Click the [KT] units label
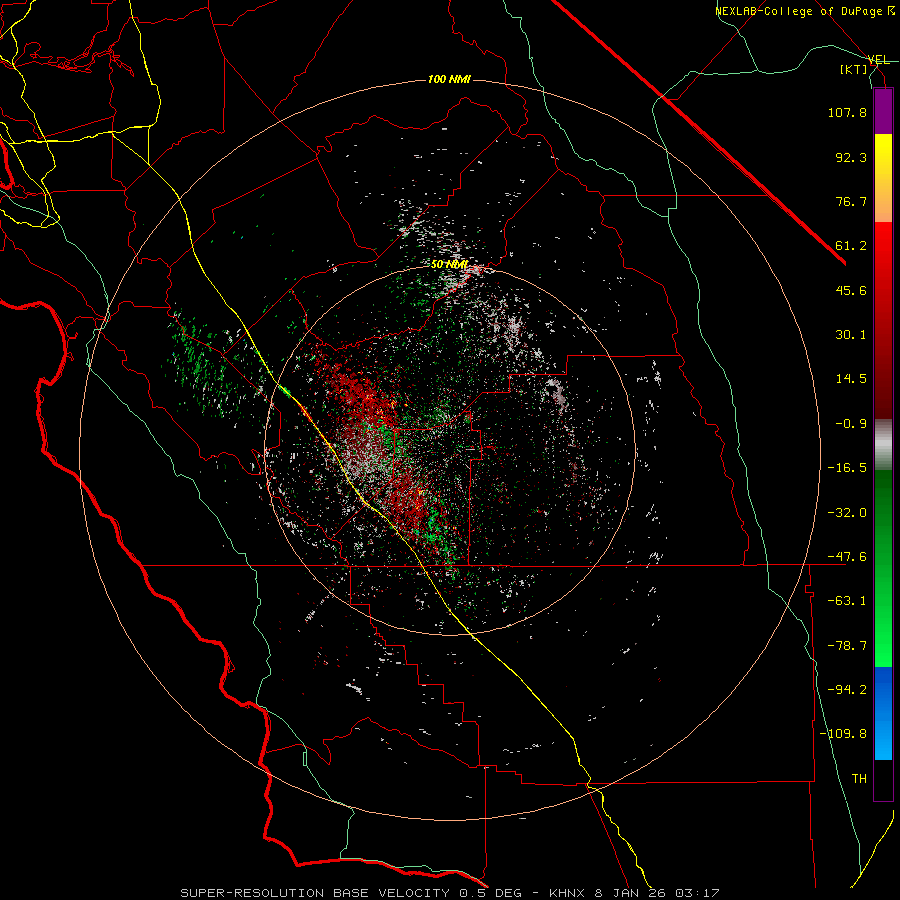 click(853, 69)
